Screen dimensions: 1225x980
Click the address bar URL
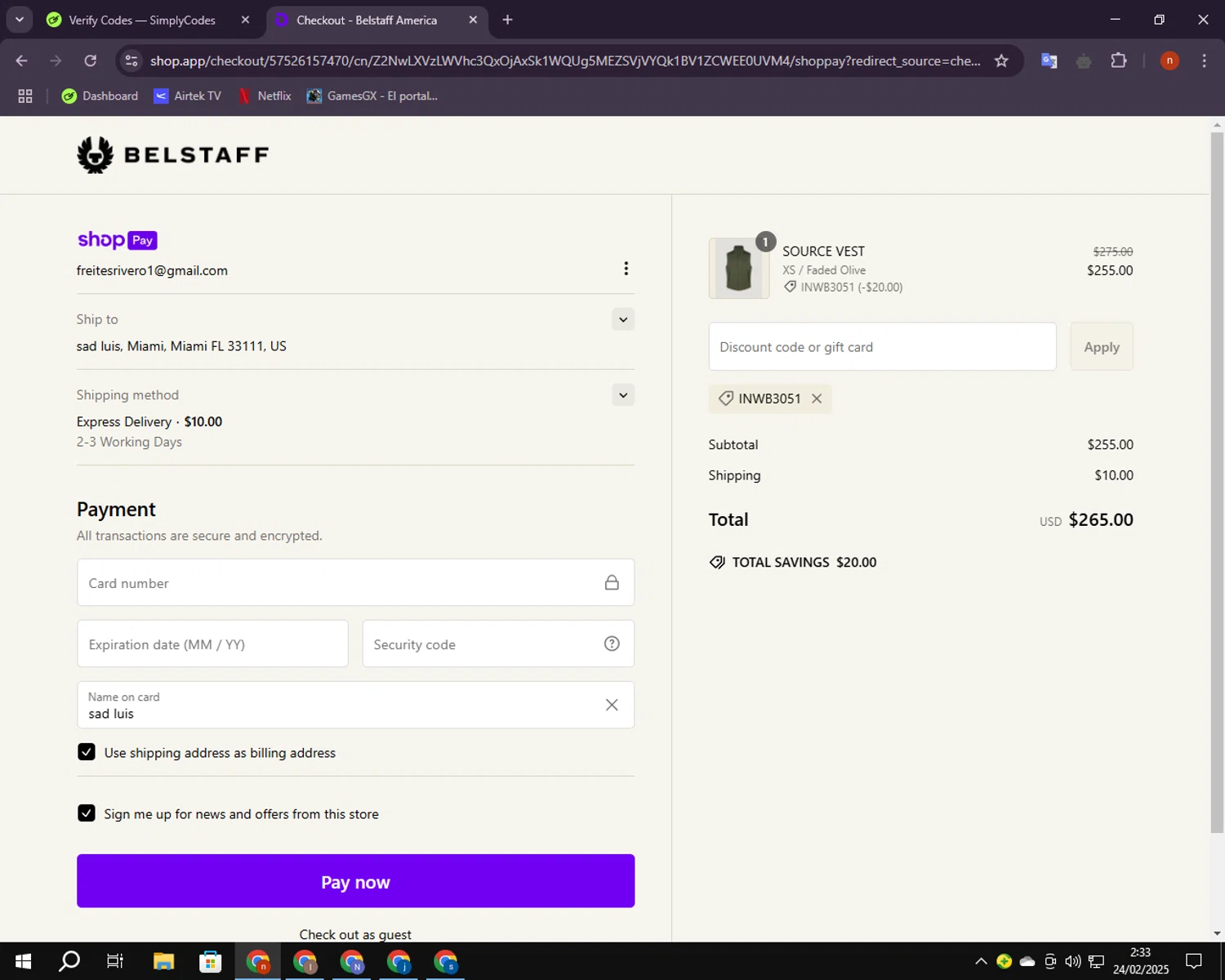[565, 60]
